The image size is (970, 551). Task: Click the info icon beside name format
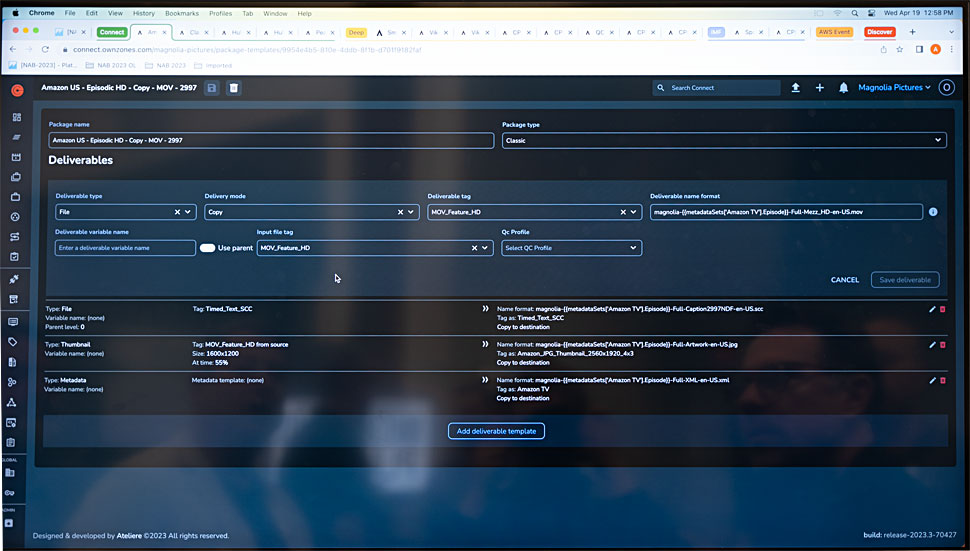coord(933,211)
